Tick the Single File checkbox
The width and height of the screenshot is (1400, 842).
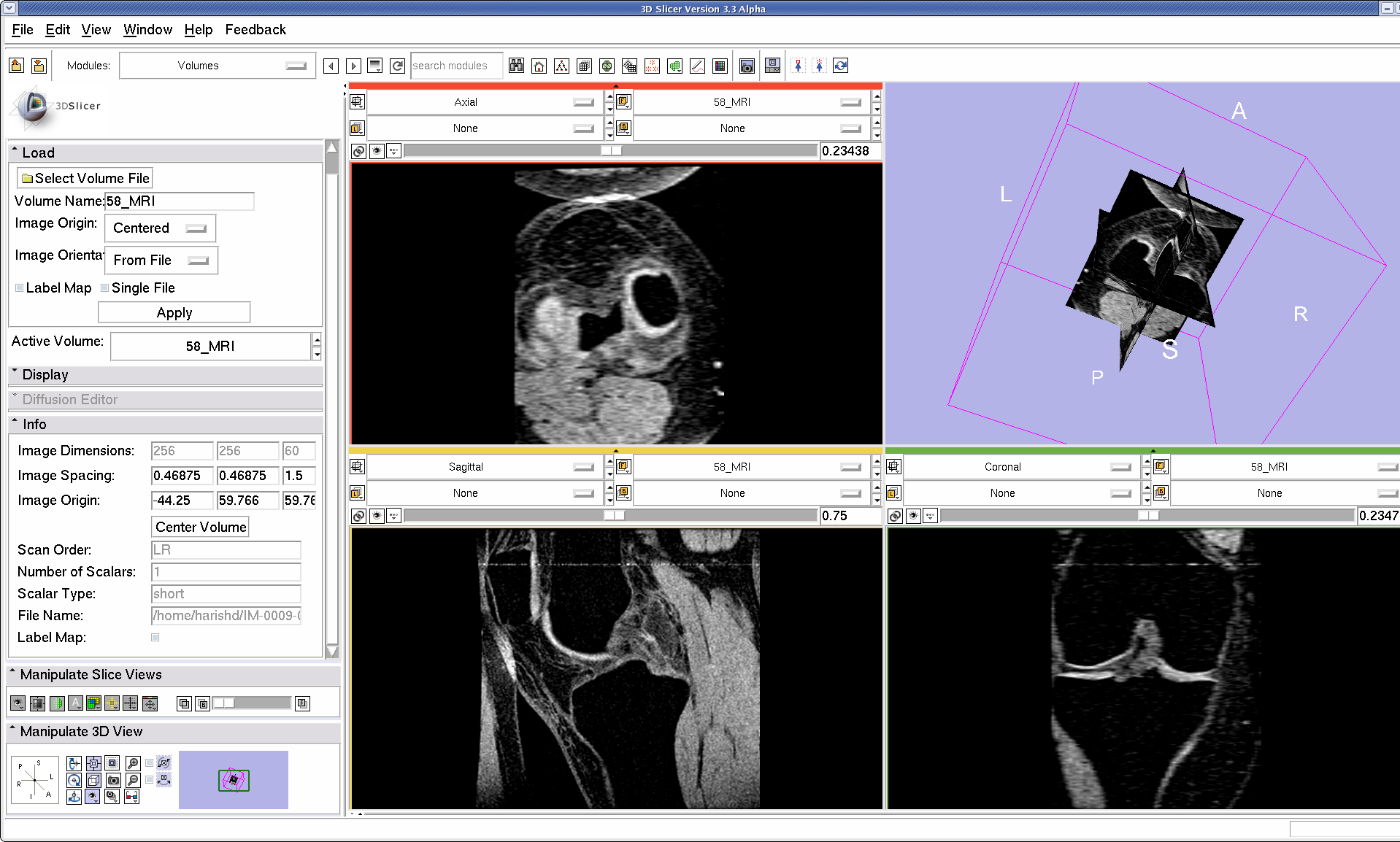[105, 288]
